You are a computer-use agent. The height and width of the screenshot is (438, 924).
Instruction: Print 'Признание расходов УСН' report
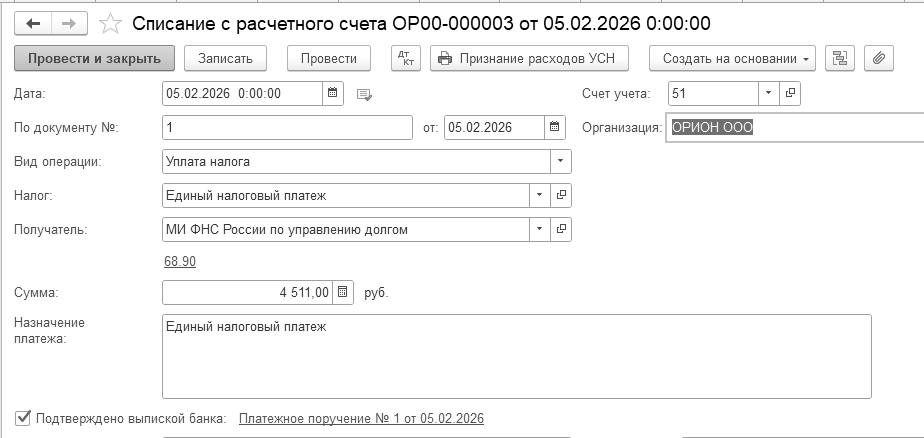[529, 58]
